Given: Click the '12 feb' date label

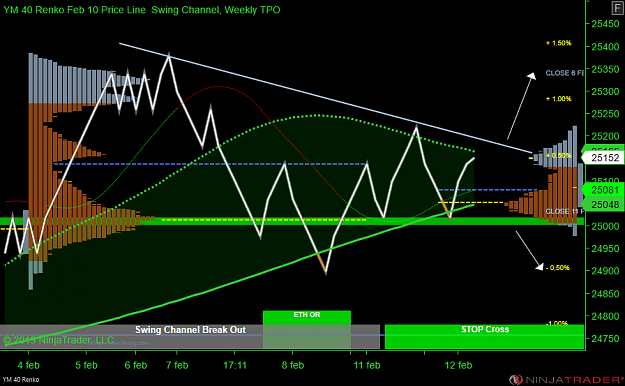Looking at the screenshot, I should tap(458, 365).
